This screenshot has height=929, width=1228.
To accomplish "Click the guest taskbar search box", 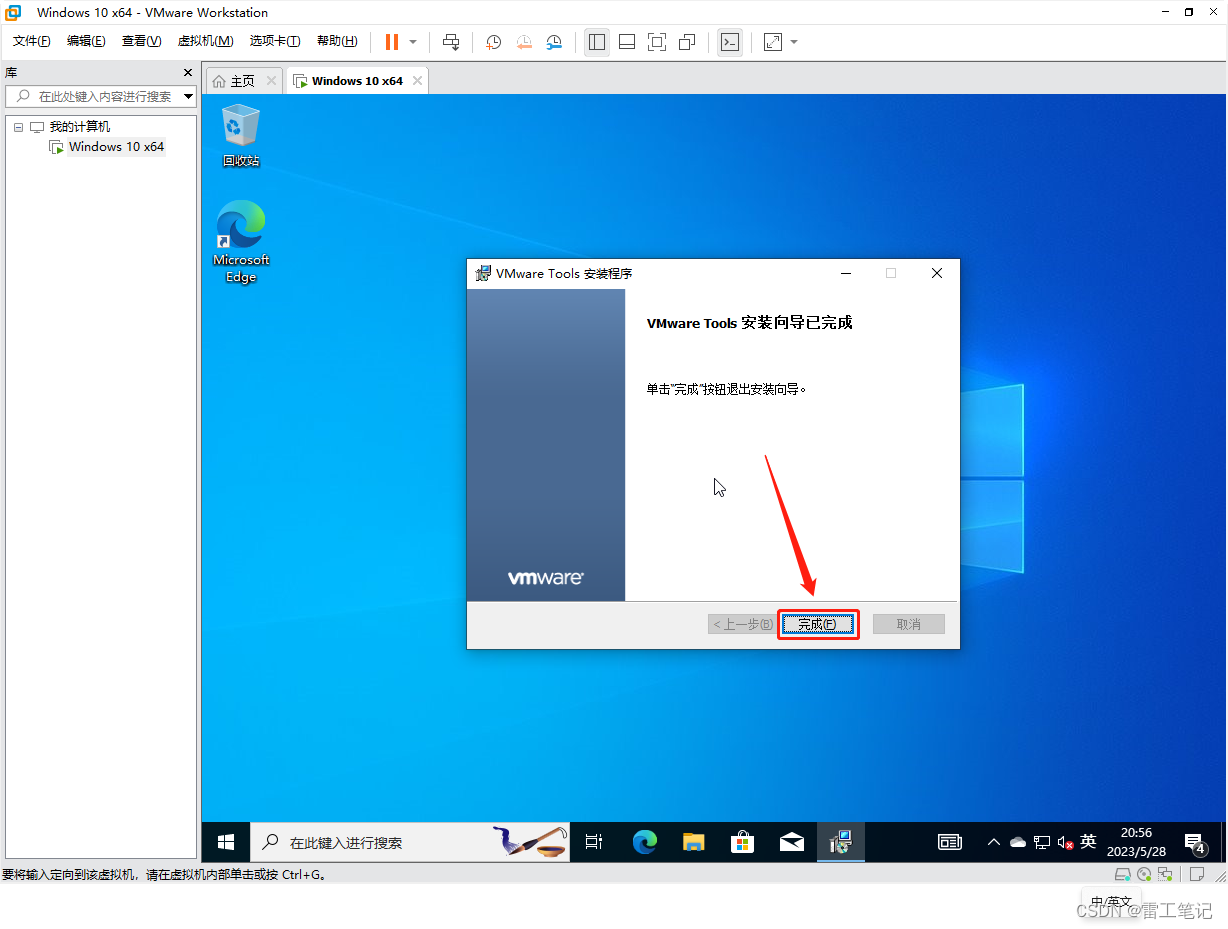I will click(x=410, y=842).
